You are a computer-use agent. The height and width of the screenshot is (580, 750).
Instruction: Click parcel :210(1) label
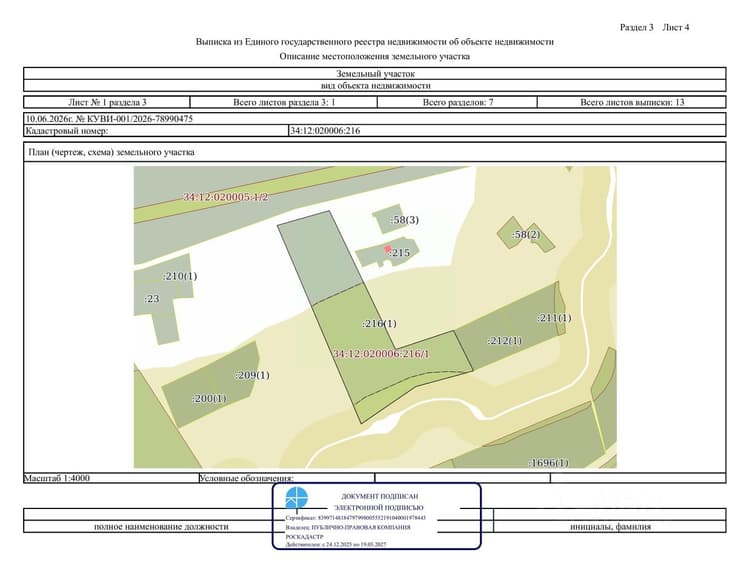(180, 276)
